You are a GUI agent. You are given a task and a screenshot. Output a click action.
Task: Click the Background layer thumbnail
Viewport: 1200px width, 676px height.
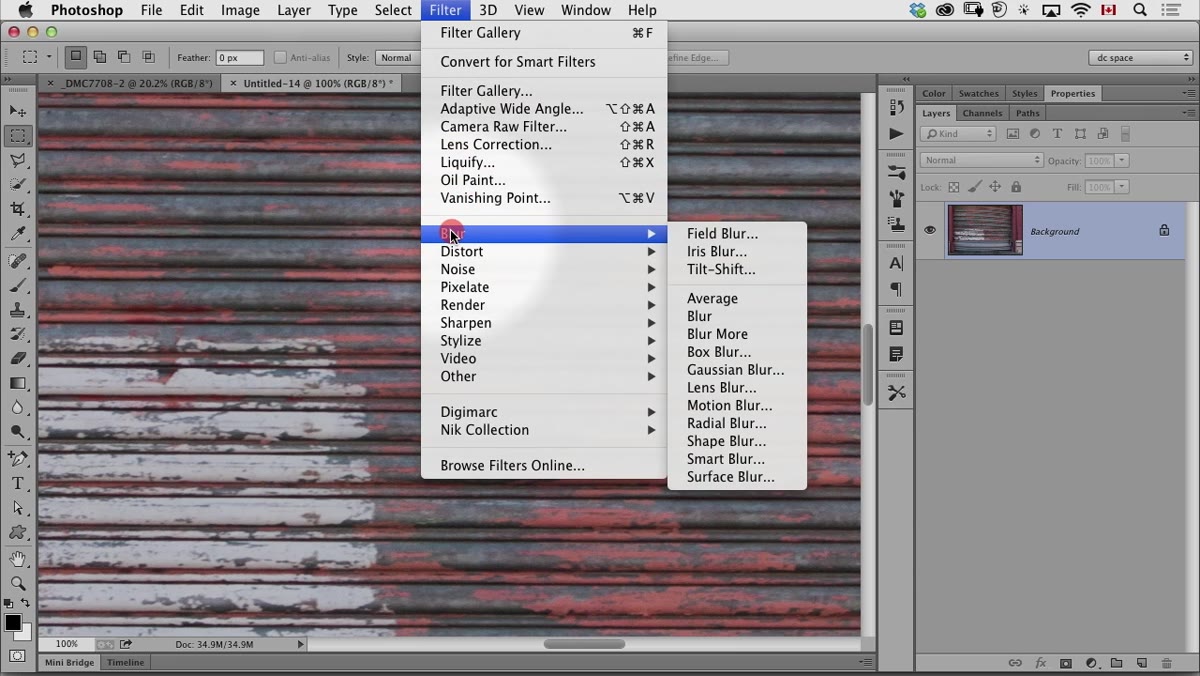(x=985, y=231)
